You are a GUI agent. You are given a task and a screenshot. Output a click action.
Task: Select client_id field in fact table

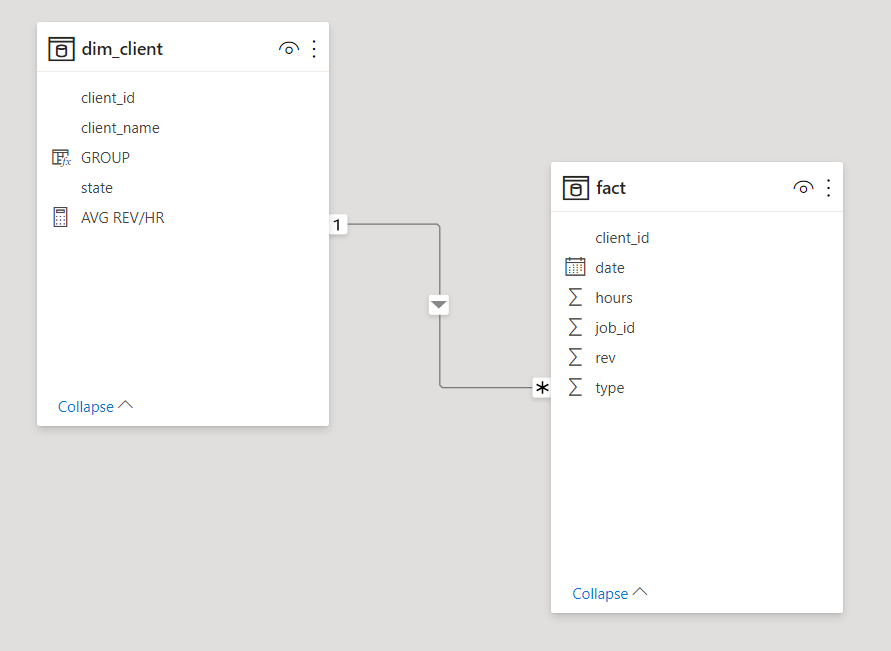tap(622, 238)
